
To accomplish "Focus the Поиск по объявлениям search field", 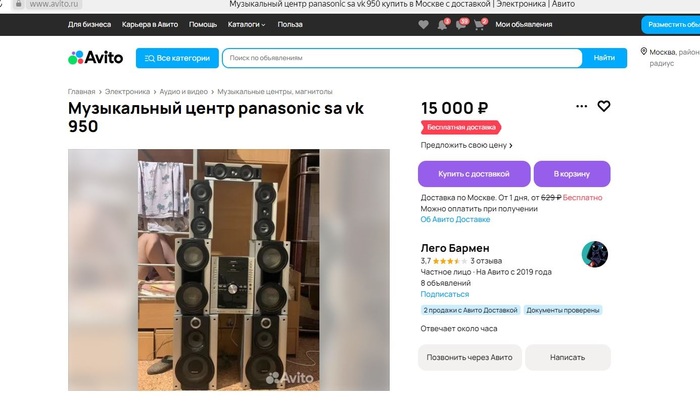I will pyautogui.click(x=402, y=58).
